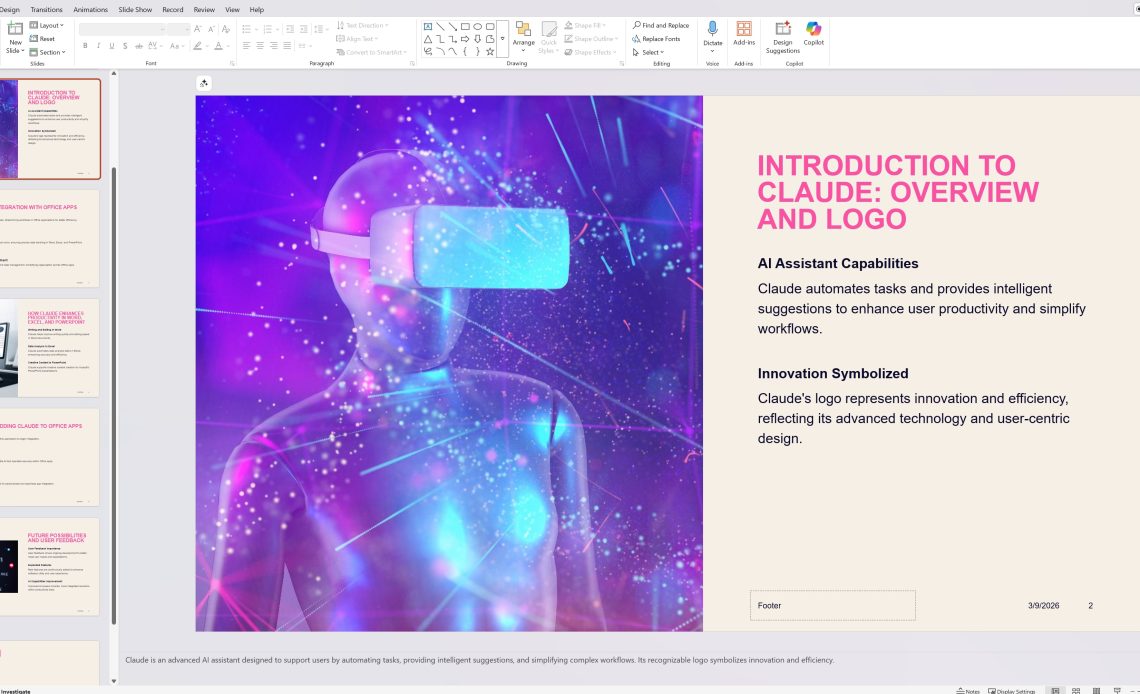Toggle italic text formatting
The image size is (1140, 694).
point(98,45)
